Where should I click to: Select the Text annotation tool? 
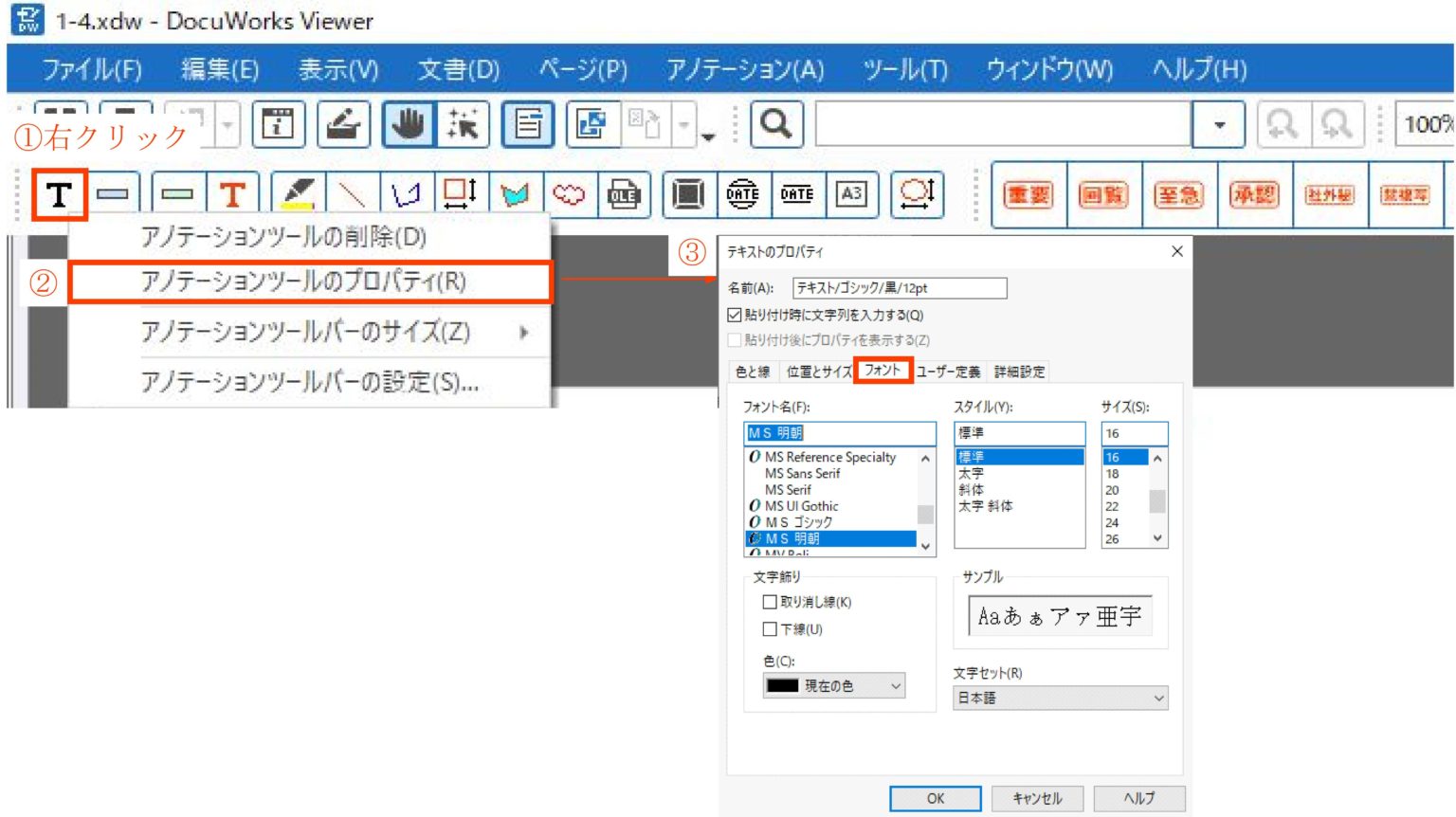pyautogui.click(x=60, y=195)
